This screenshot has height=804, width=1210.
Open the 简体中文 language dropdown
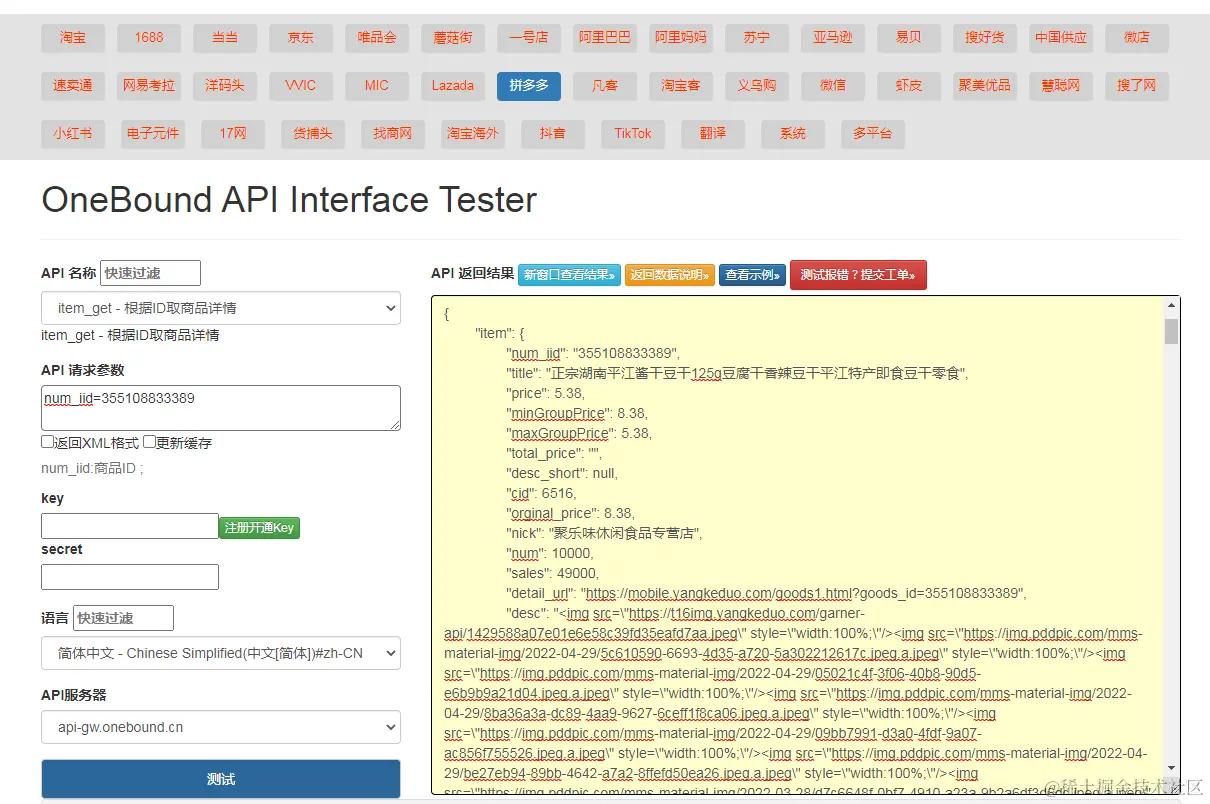pyautogui.click(x=221, y=653)
